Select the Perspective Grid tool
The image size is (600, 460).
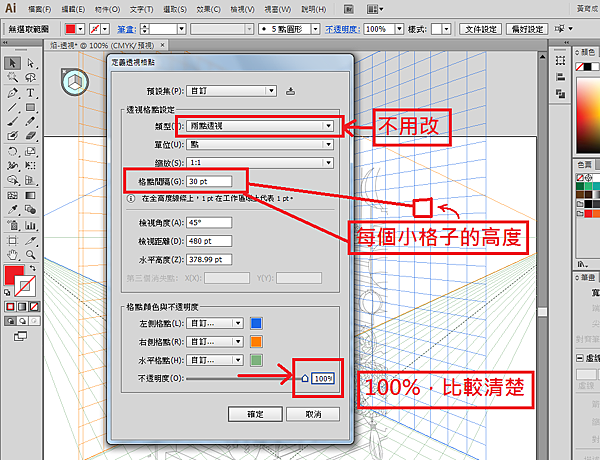31,180
